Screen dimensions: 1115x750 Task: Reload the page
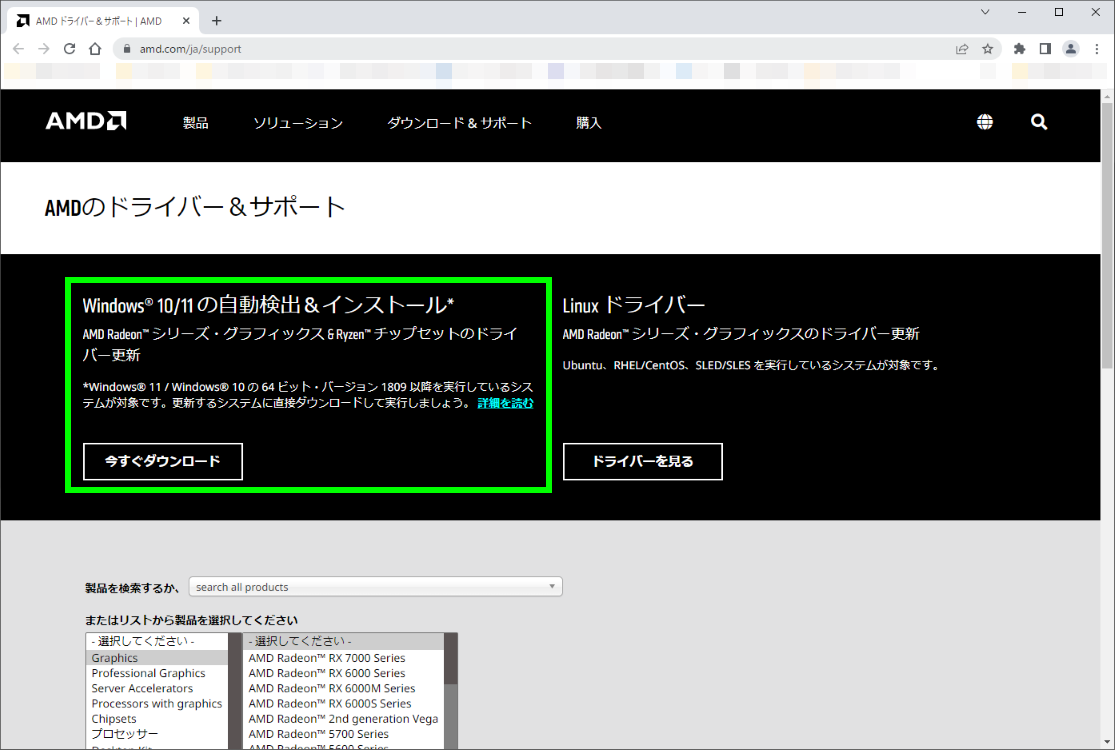(x=70, y=49)
